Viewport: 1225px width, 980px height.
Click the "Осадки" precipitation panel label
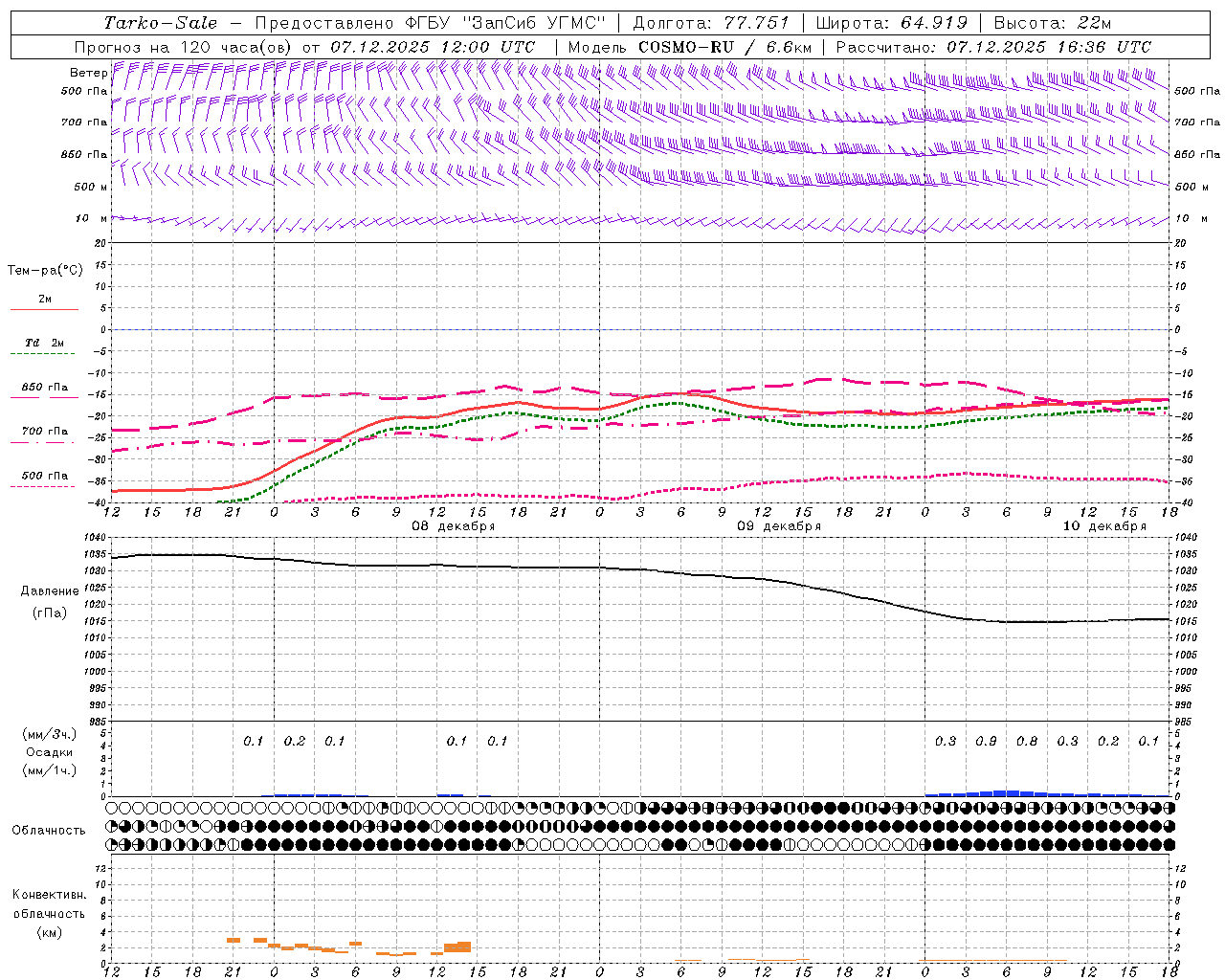click(x=49, y=752)
